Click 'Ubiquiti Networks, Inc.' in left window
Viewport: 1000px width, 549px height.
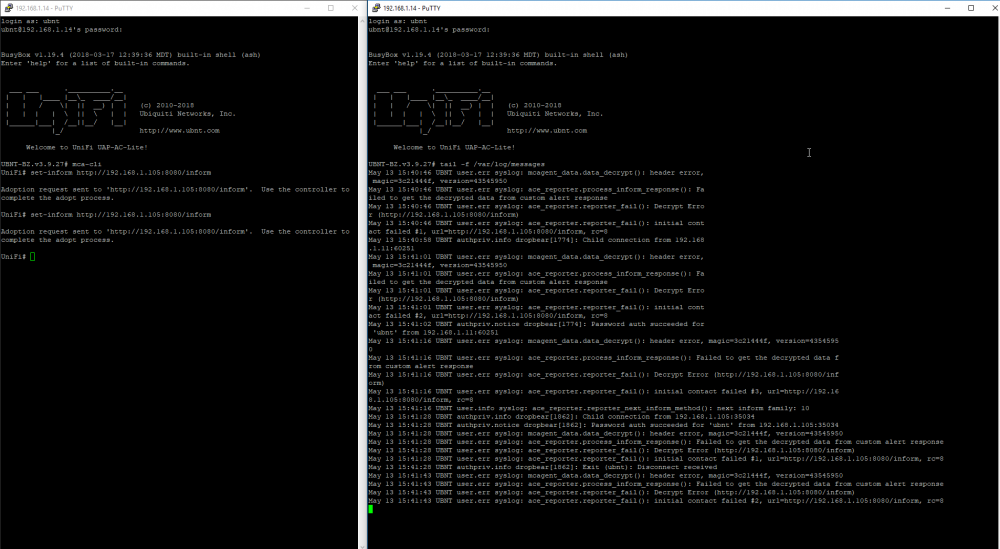click(x=188, y=113)
